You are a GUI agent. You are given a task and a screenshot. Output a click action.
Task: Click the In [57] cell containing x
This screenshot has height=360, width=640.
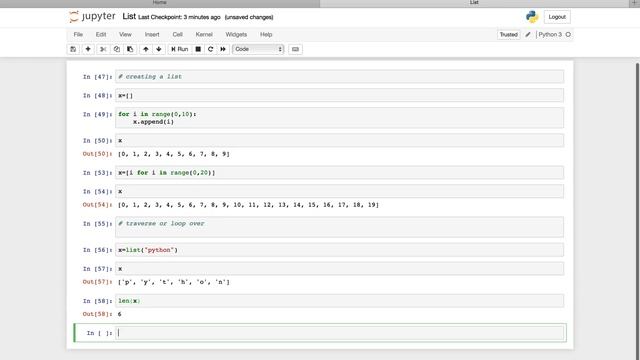pyautogui.click(x=340, y=269)
